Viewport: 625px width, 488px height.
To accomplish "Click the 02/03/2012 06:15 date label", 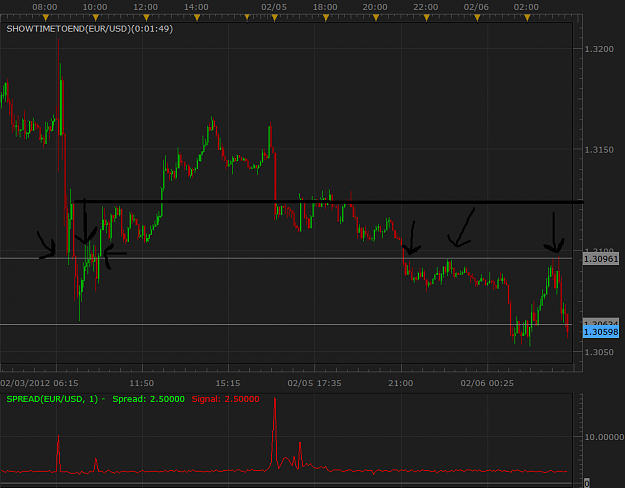I will (39, 383).
